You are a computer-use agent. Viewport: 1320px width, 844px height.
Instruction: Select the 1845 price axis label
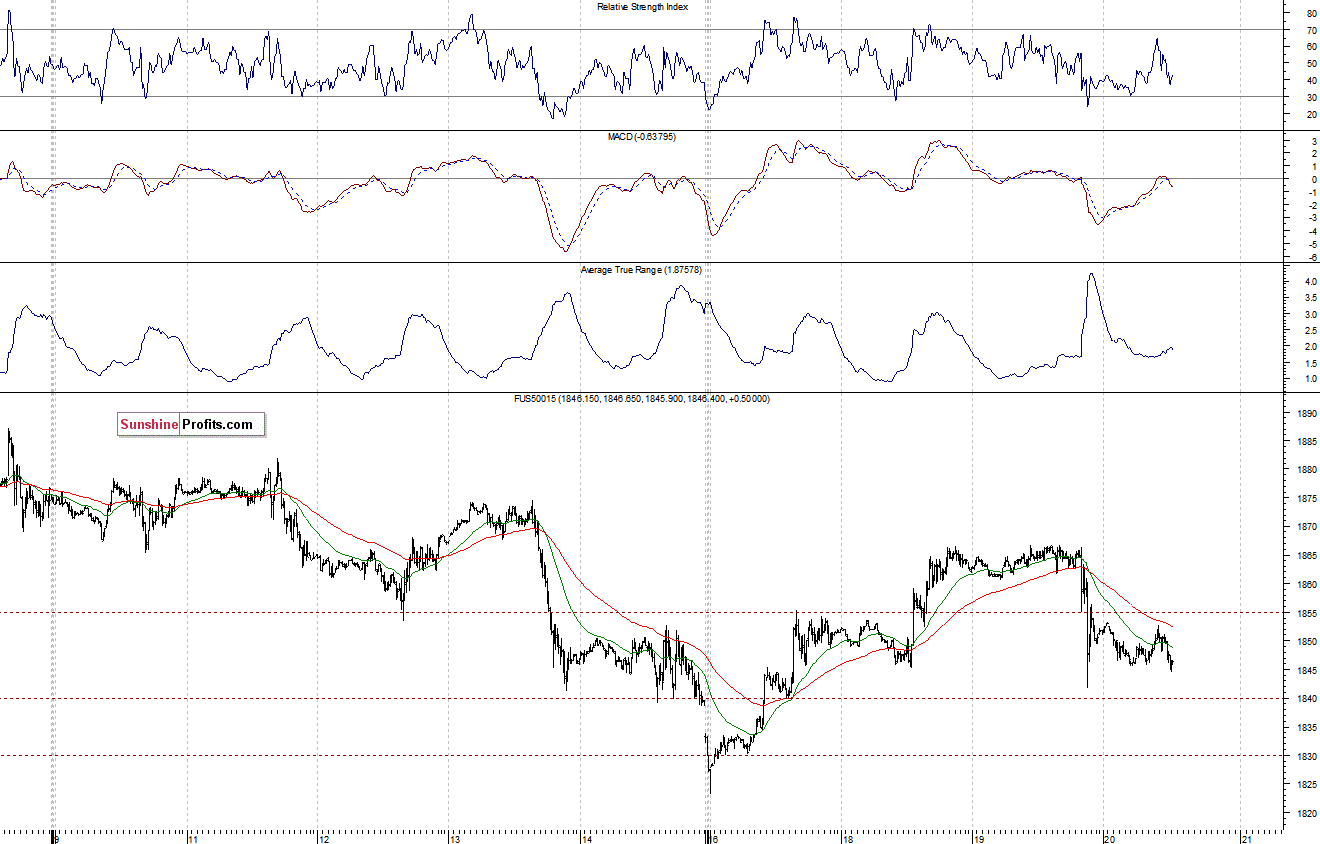[x=1305, y=670]
